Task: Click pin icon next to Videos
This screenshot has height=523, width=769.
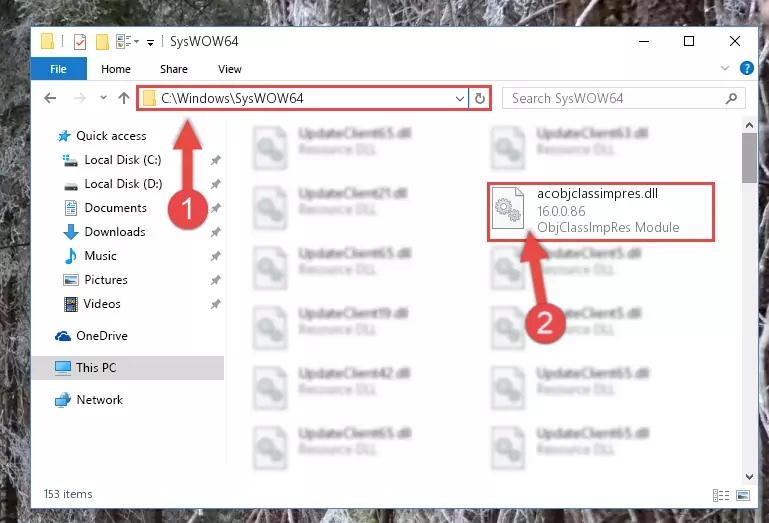Action: pos(215,304)
